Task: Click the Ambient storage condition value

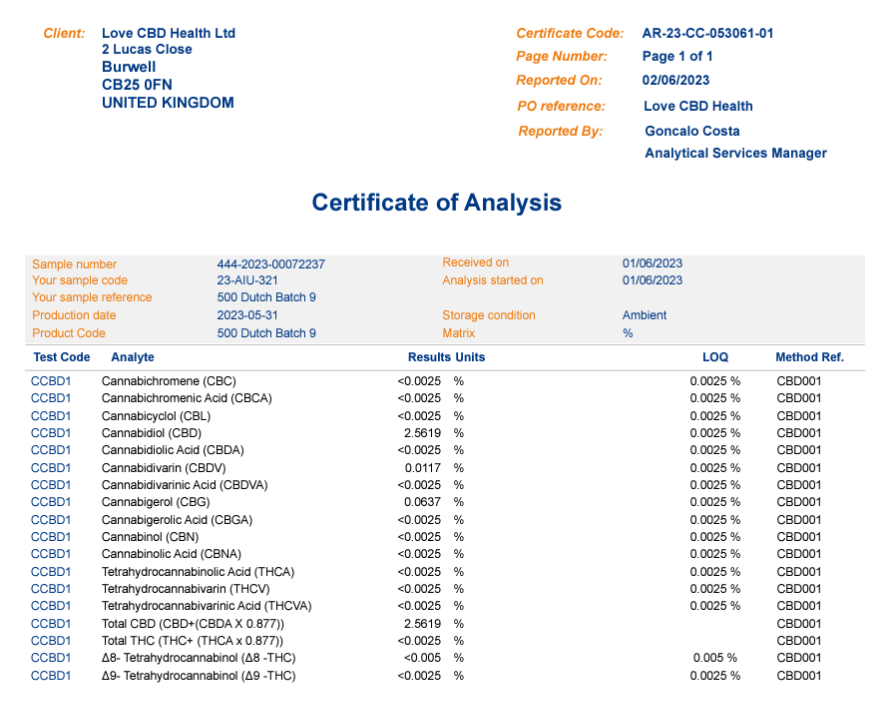Action: click(x=644, y=315)
